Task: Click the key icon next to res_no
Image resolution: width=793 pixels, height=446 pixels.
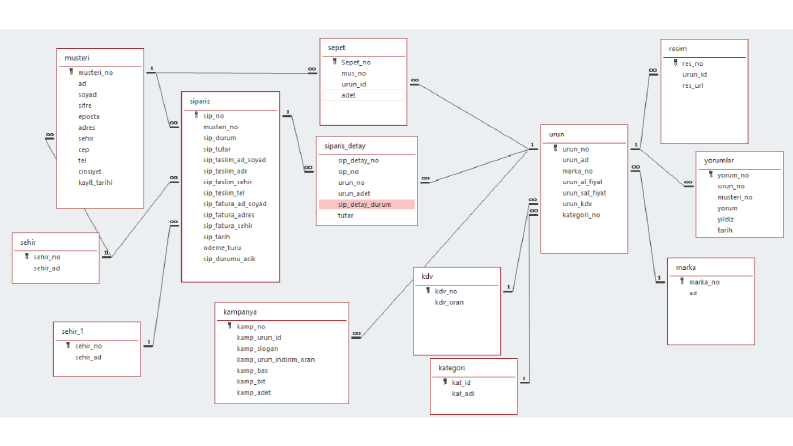Action: 675,63
